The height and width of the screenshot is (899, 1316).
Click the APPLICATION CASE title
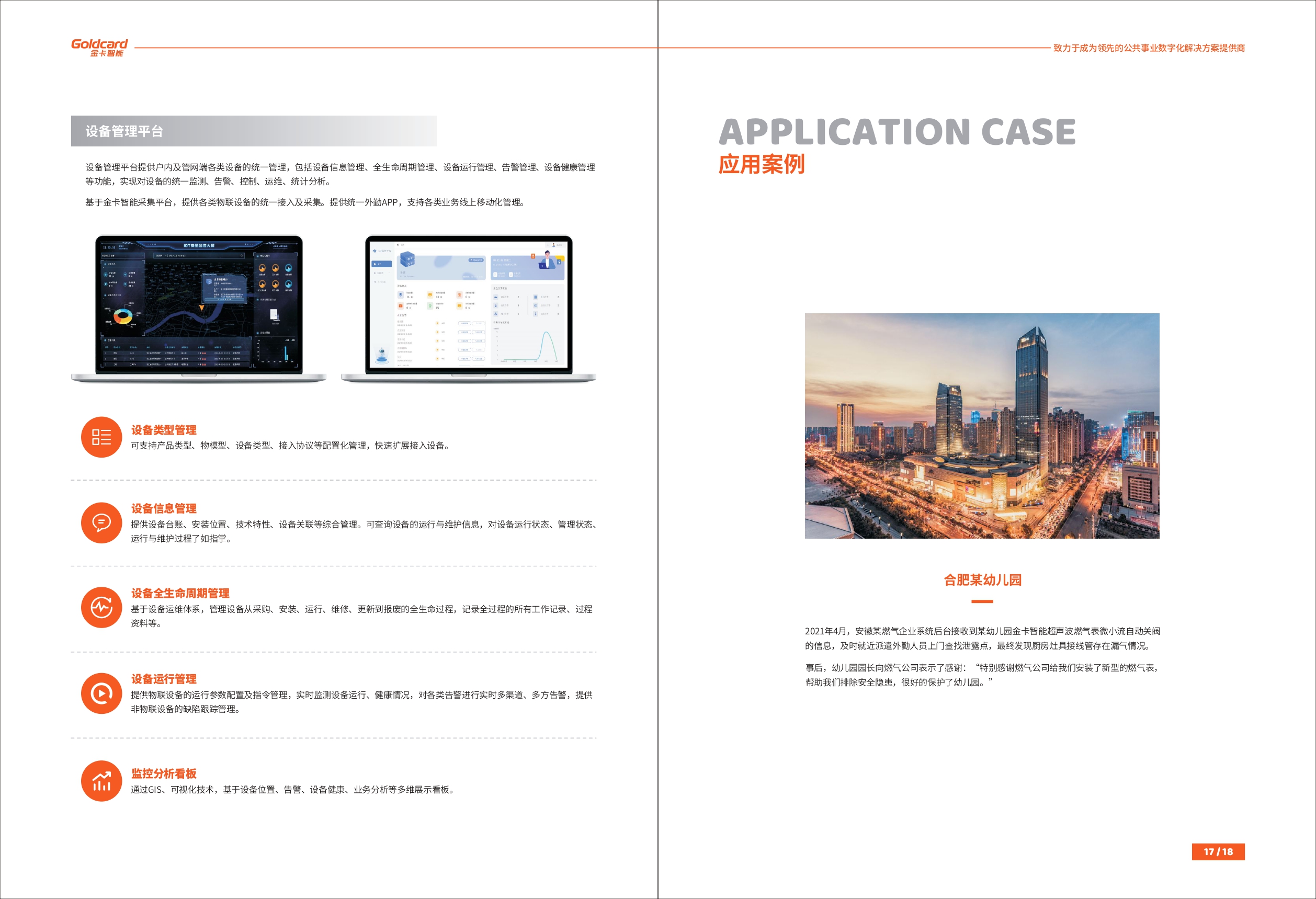point(897,132)
